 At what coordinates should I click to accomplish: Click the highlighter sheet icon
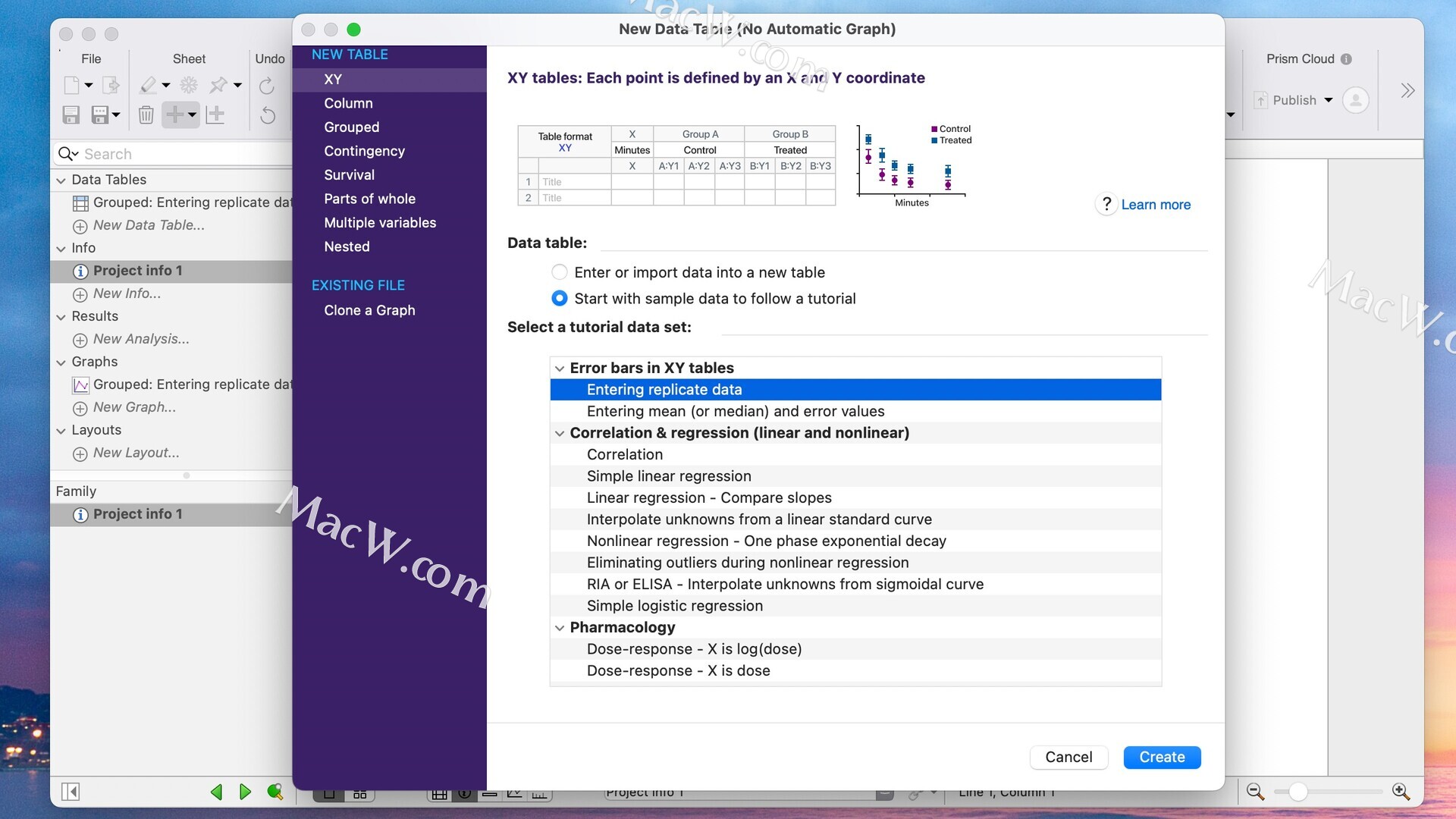tap(149, 85)
